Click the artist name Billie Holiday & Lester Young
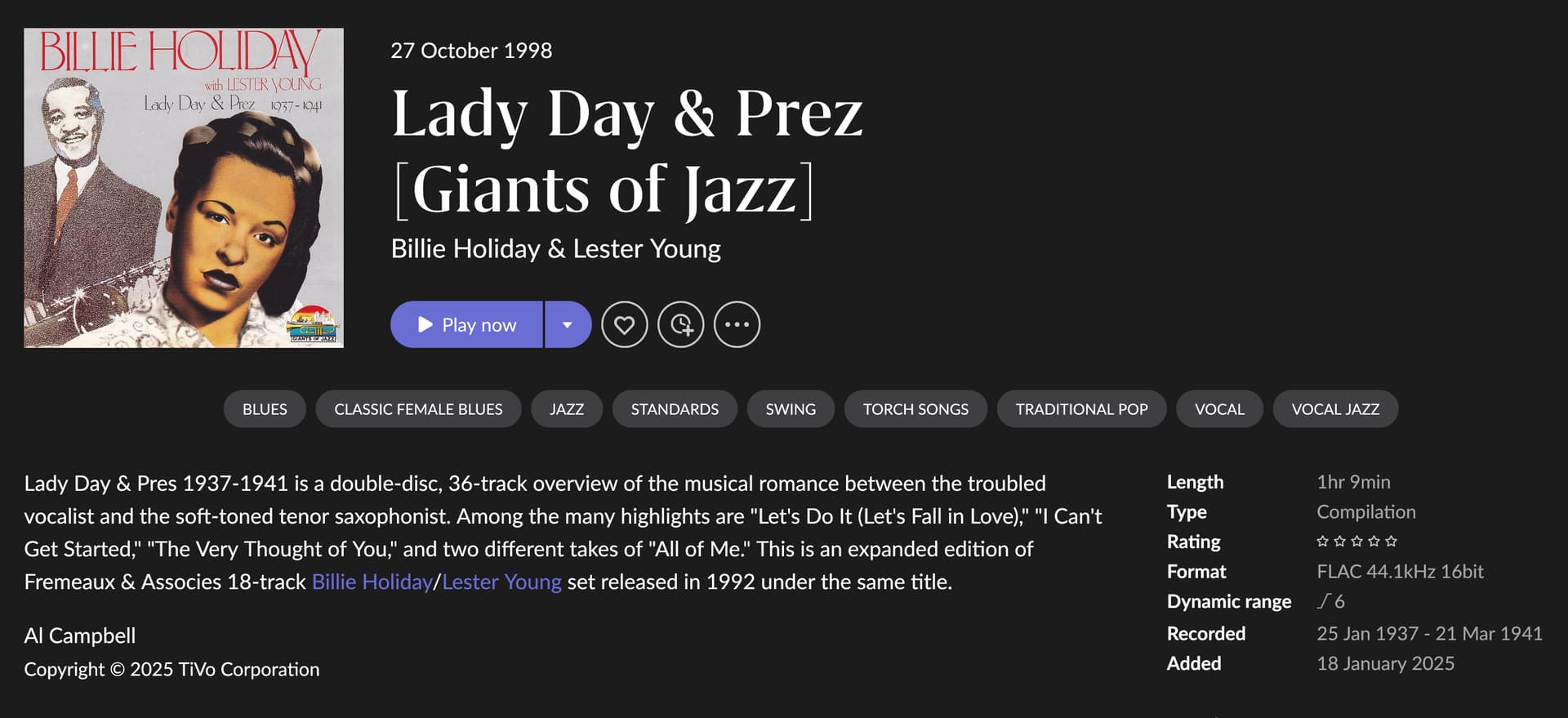Screen dimensions: 1568x718 555,249
